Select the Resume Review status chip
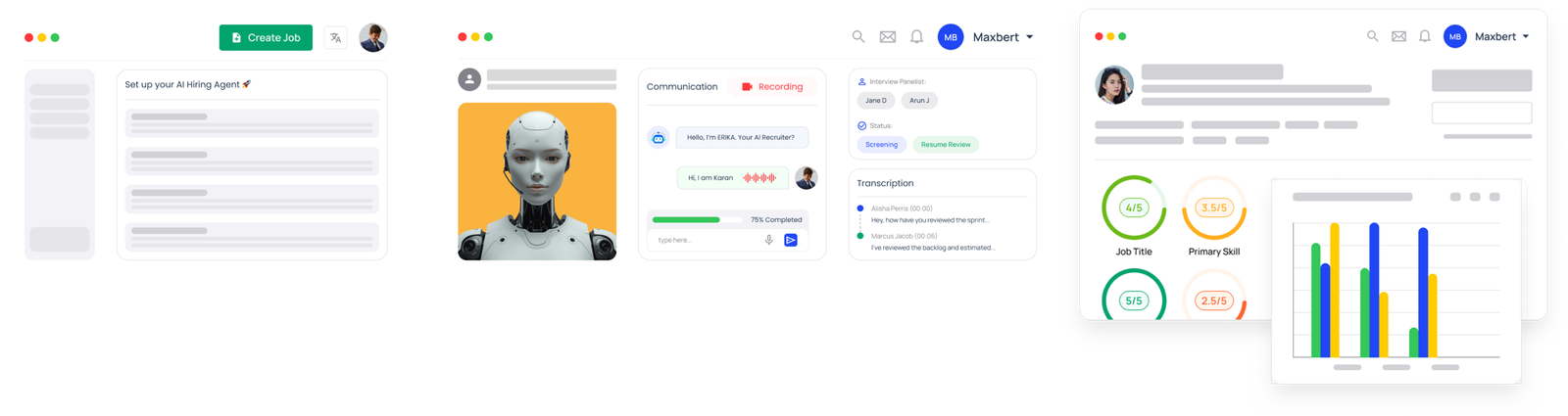1568x416 pixels. (x=946, y=145)
